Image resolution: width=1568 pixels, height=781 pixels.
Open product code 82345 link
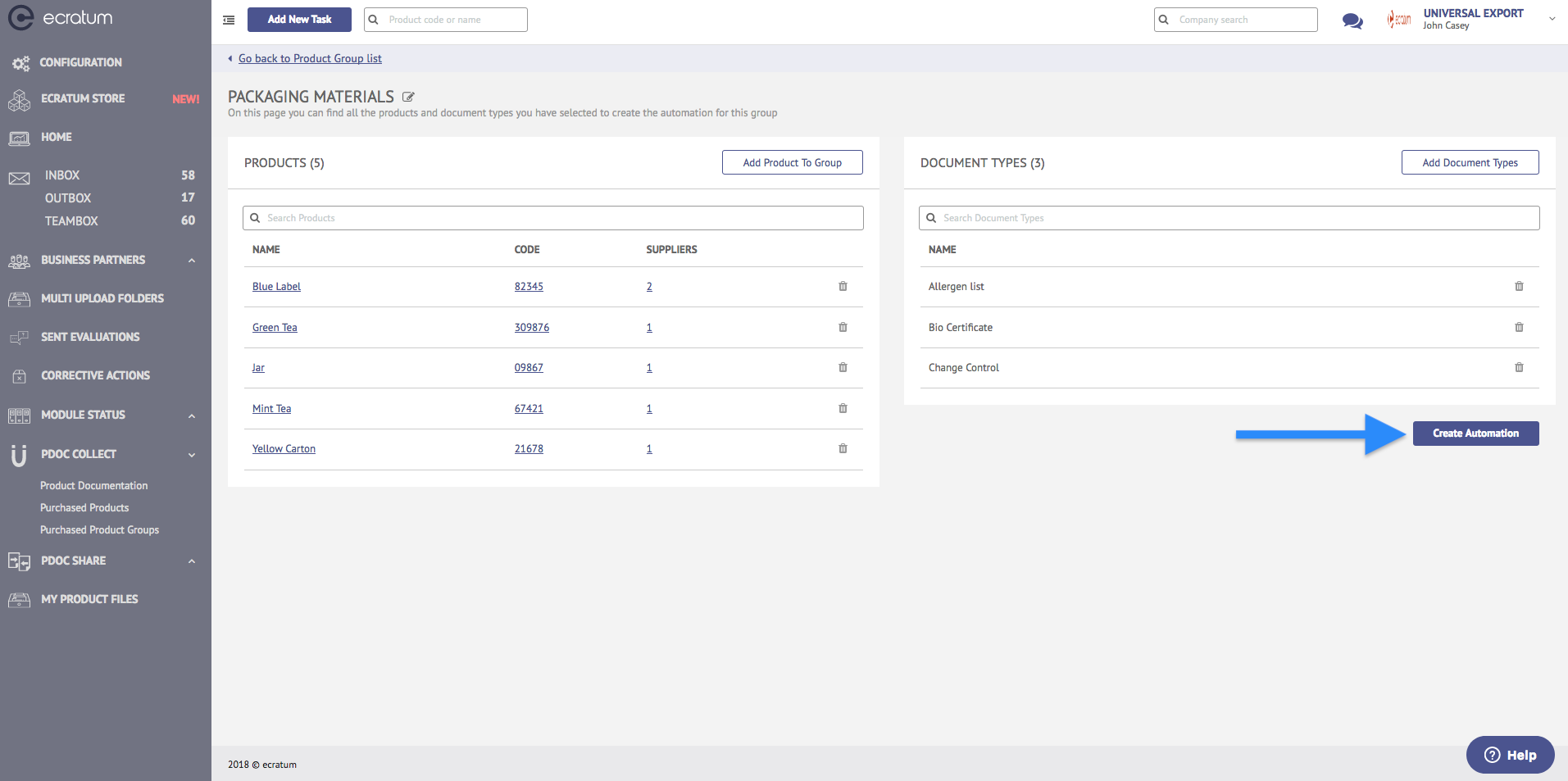pyautogui.click(x=529, y=287)
